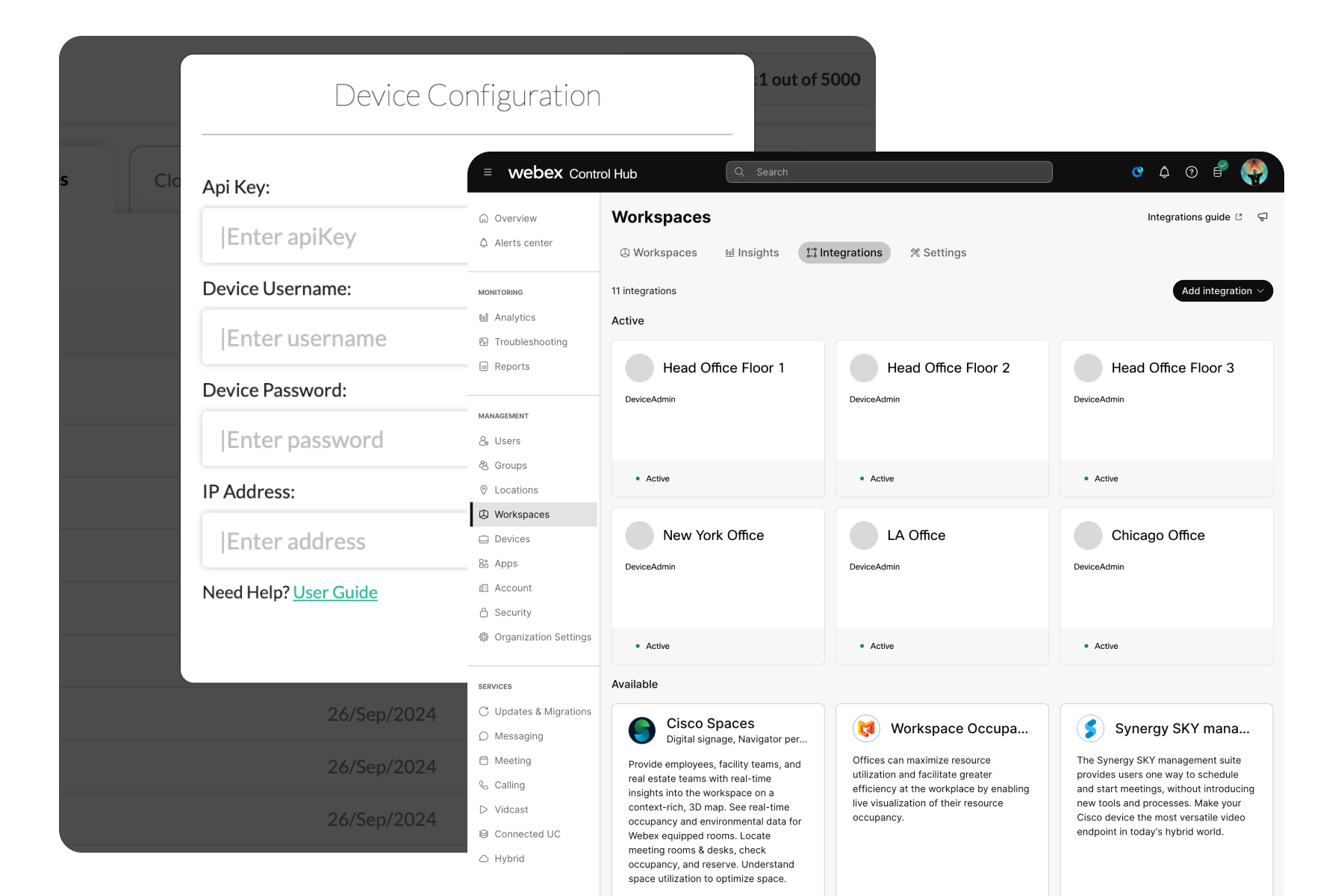Switch to the Workspaces tab
The image size is (1344, 896).
click(x=659, y=253)
